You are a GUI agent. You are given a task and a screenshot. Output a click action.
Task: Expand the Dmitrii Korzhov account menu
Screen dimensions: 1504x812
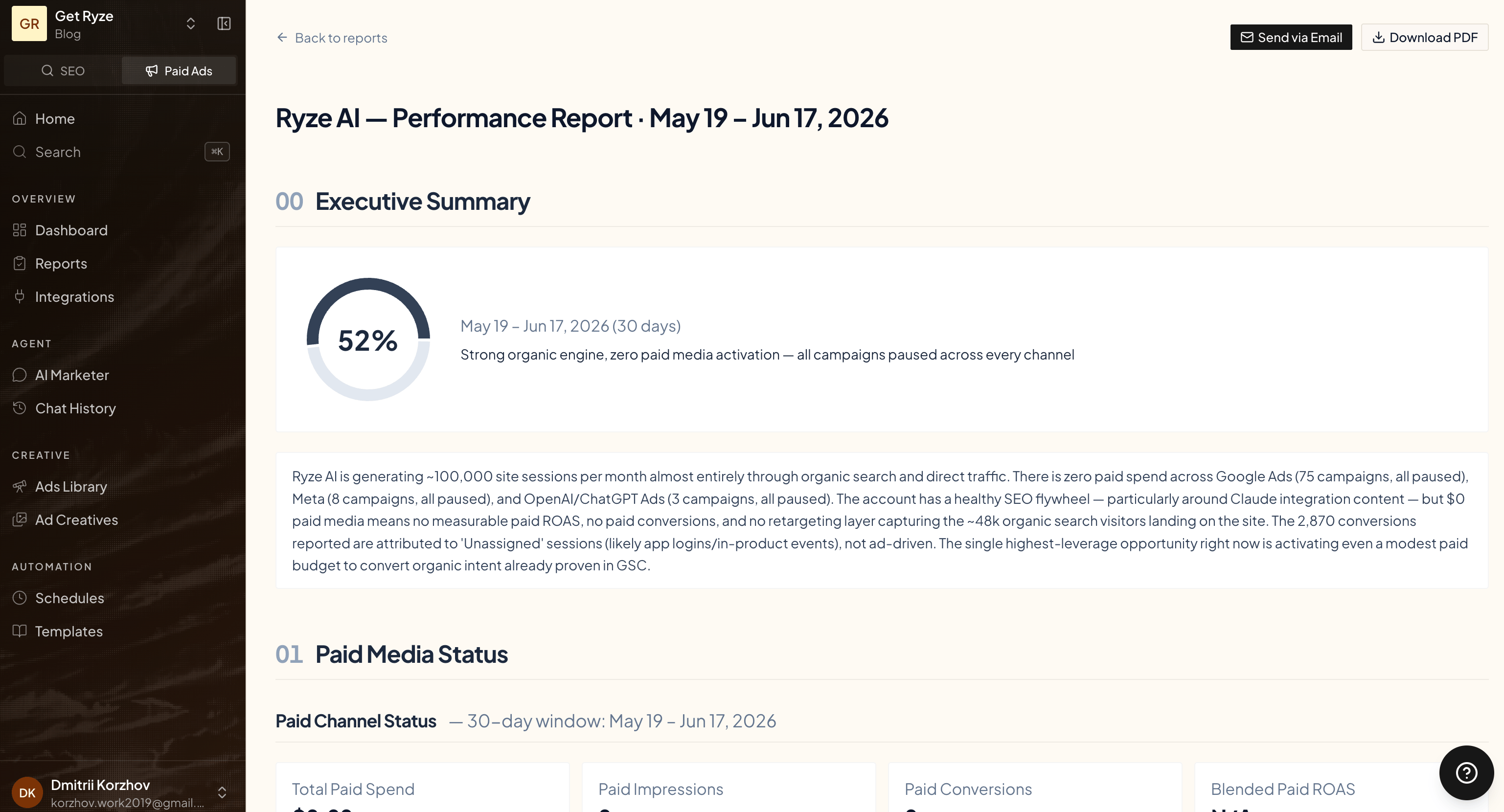[222, 792]
